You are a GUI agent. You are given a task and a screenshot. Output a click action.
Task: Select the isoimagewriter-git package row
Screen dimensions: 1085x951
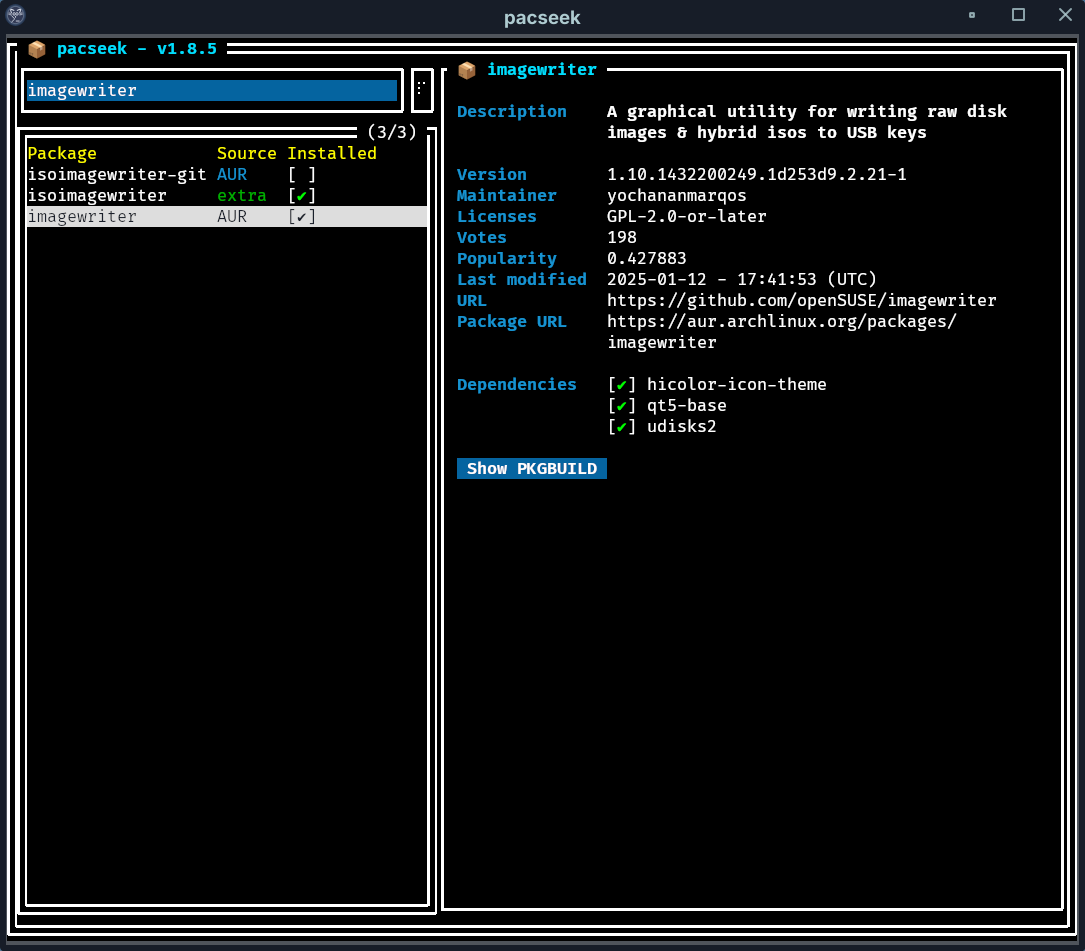(227, 174)
